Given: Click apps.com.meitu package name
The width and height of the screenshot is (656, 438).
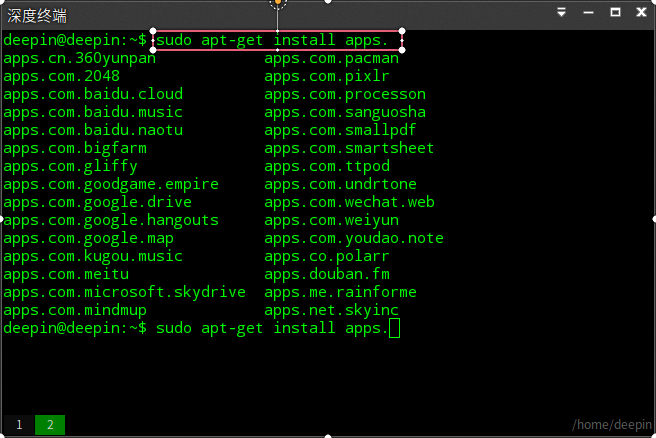Looking at the screenshot, I should (66, 274).
